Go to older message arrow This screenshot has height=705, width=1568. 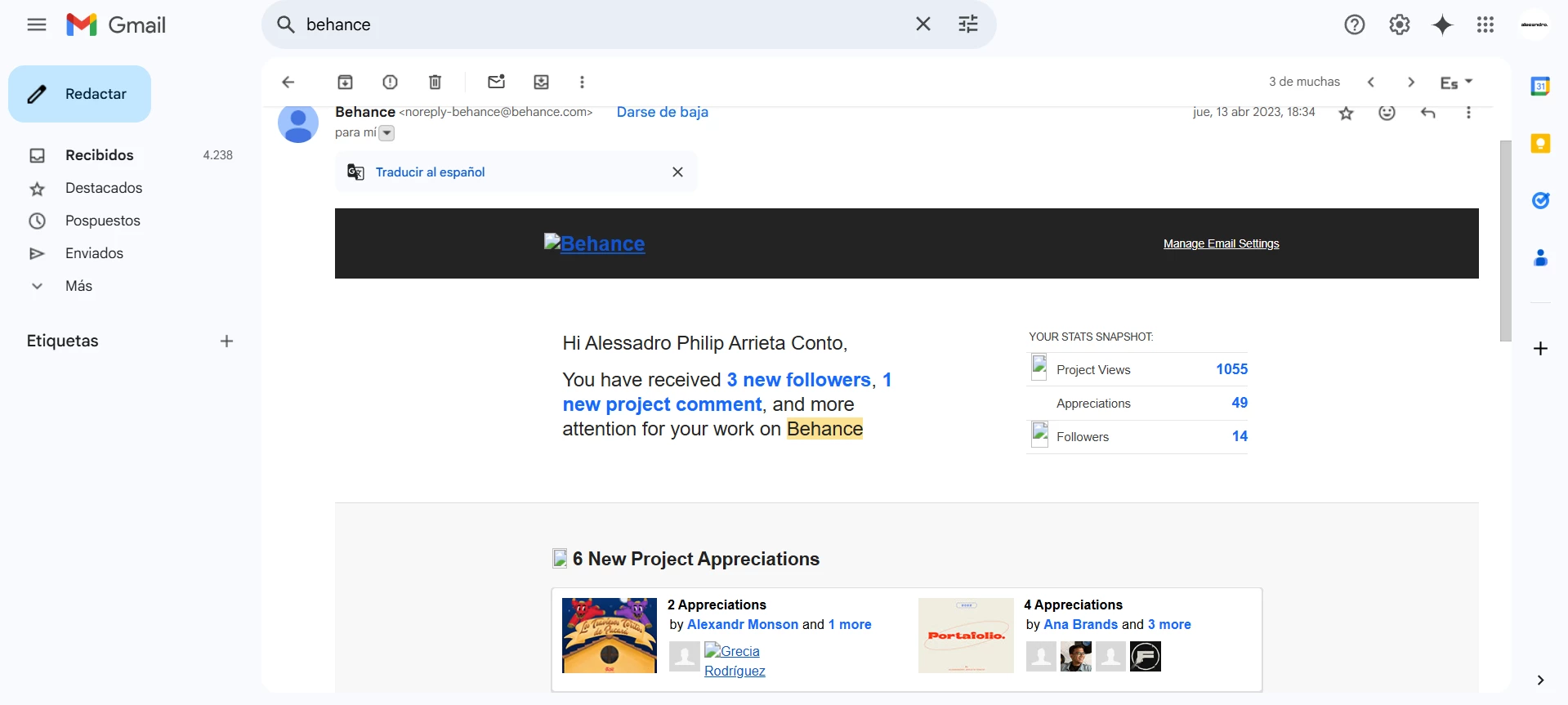point(1411,82)
